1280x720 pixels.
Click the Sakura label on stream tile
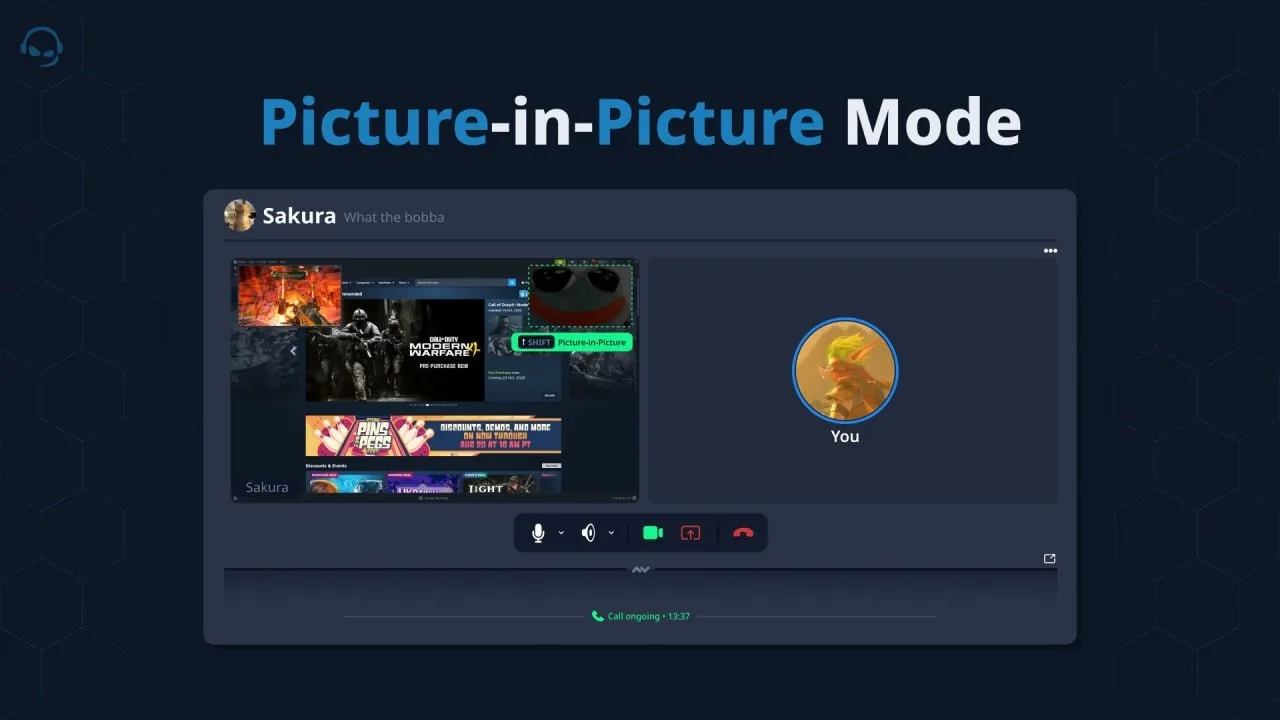pos(267,487)
